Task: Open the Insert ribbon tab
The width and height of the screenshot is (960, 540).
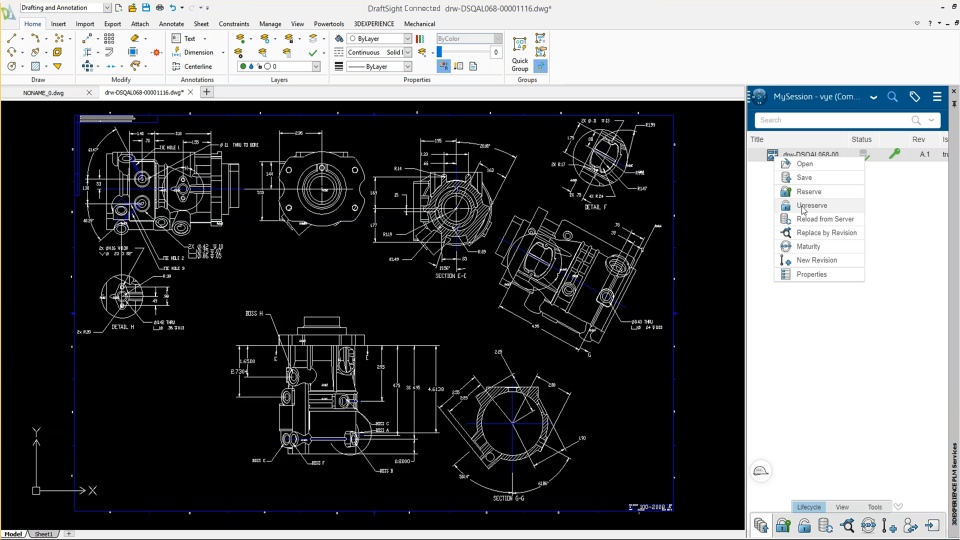Action: point(58,24)
